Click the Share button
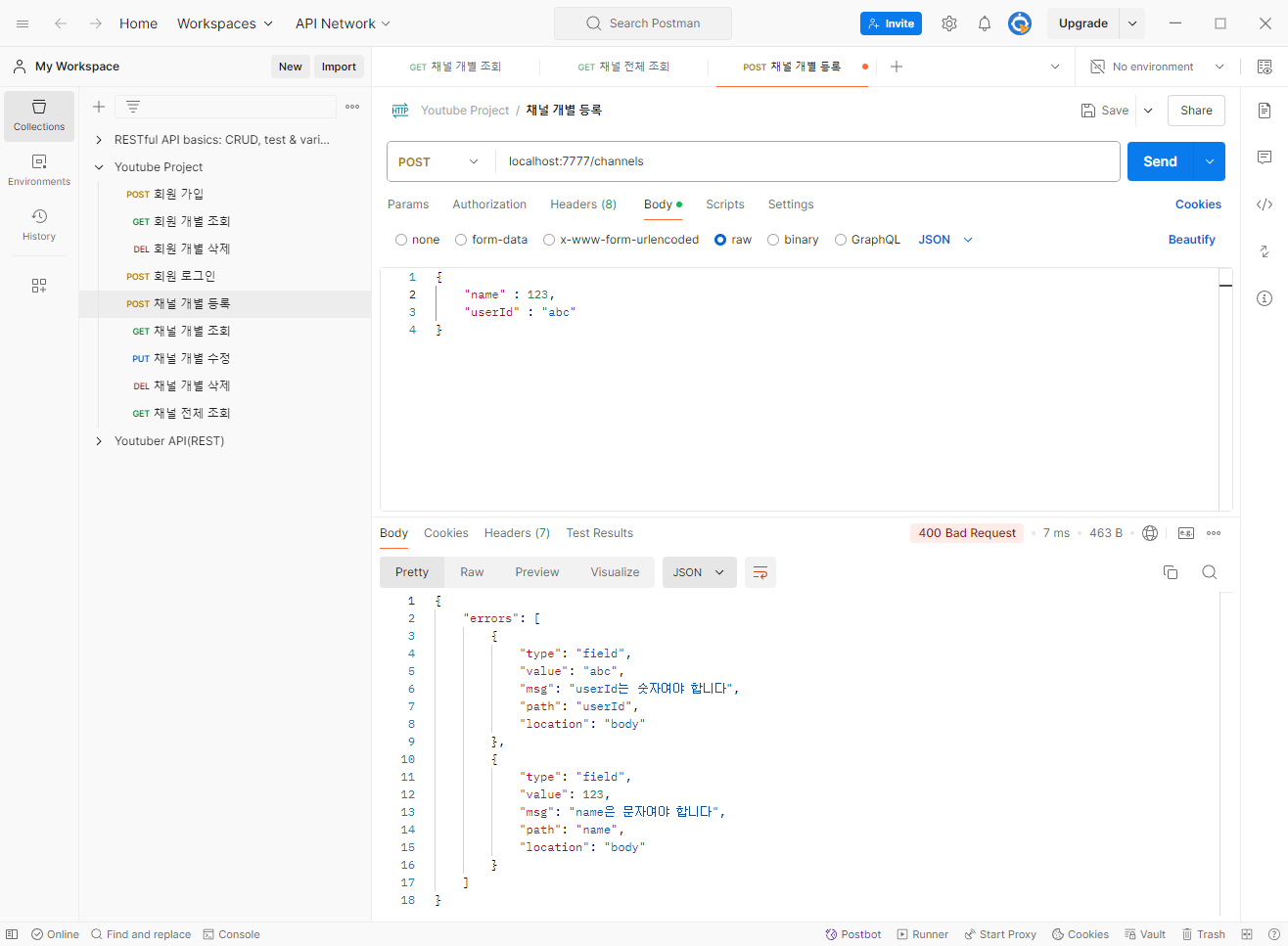1288x946 pixels. tap(1196, 111)
